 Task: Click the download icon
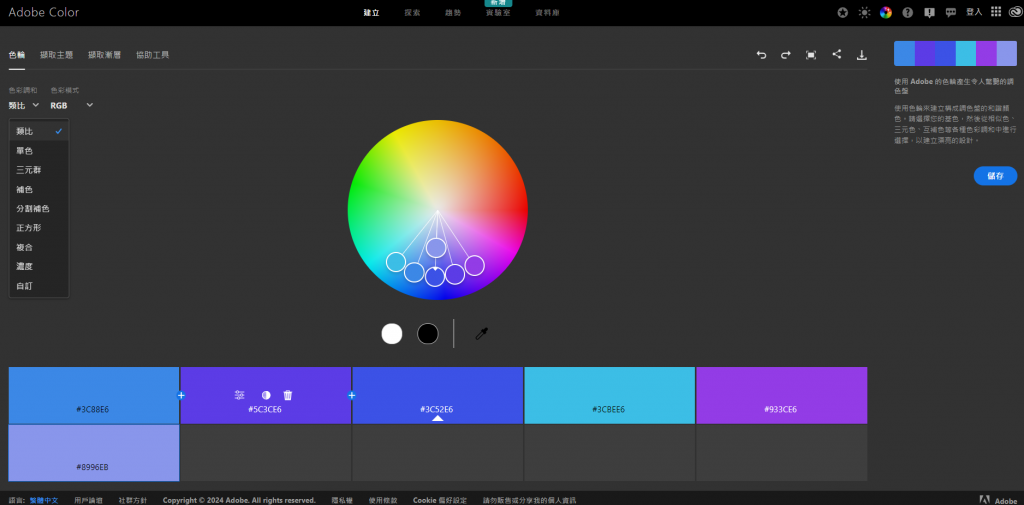861,55
